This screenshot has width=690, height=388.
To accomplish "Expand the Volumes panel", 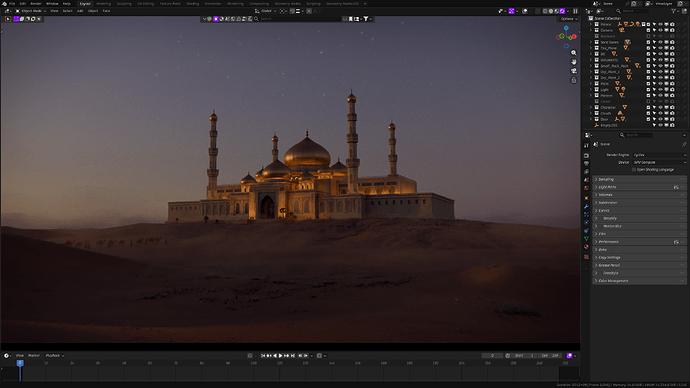I will [639, 195].
